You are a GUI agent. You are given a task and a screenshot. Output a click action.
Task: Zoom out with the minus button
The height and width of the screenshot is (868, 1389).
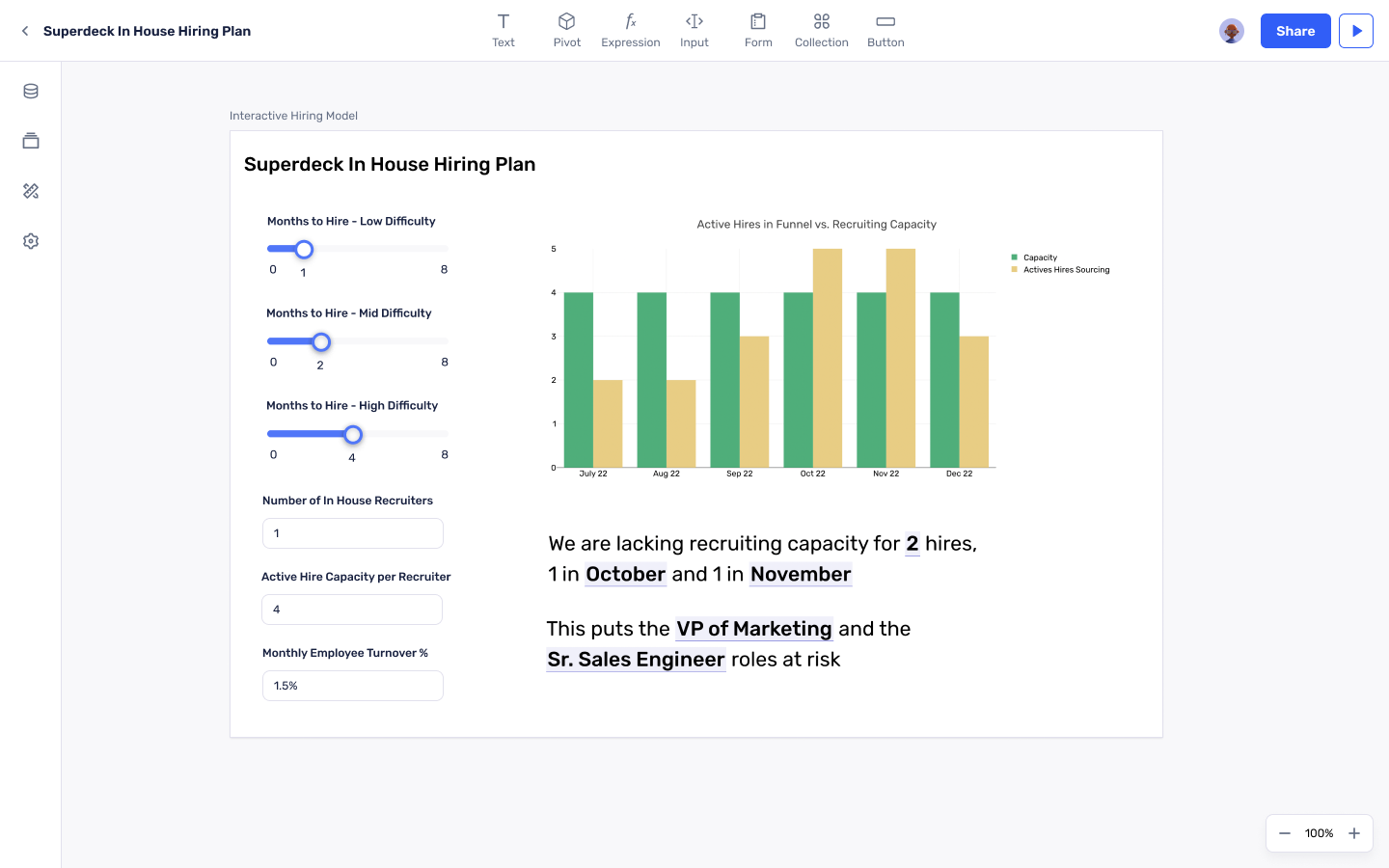[1285, 833]
